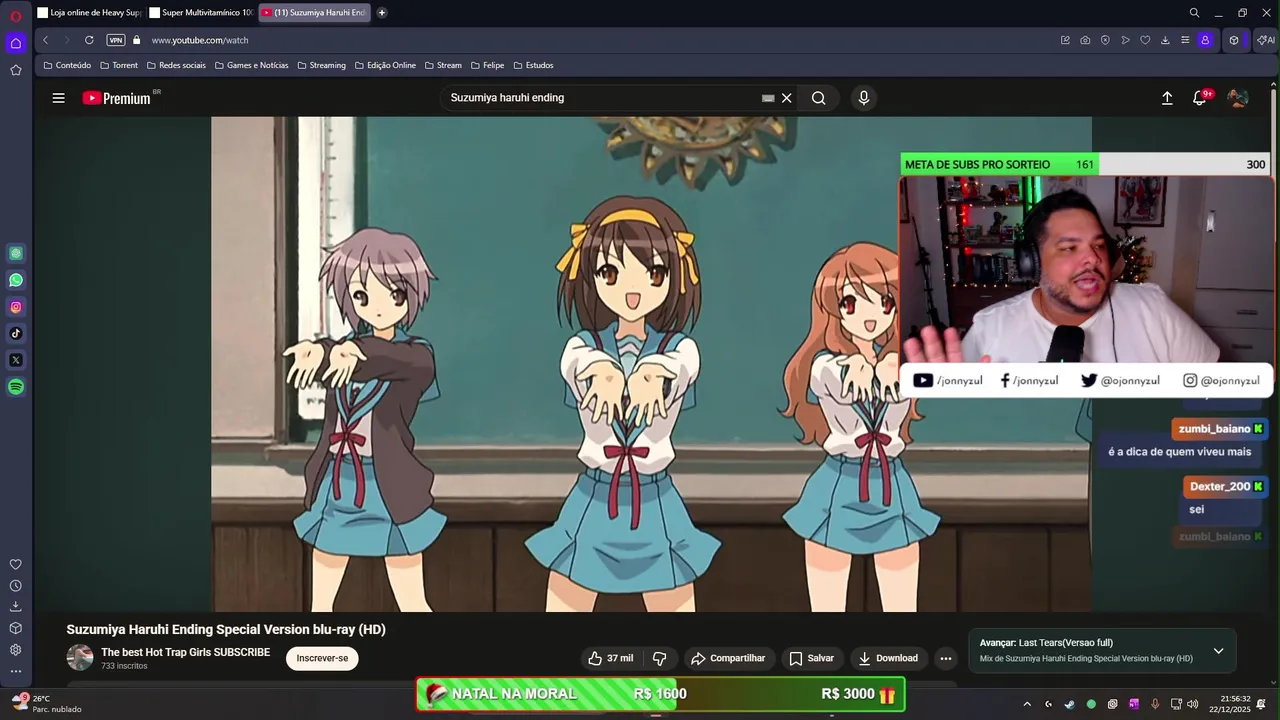Open Instagram in the Opera sidebar
1280x720 pixels.
[x=16, y=307]
